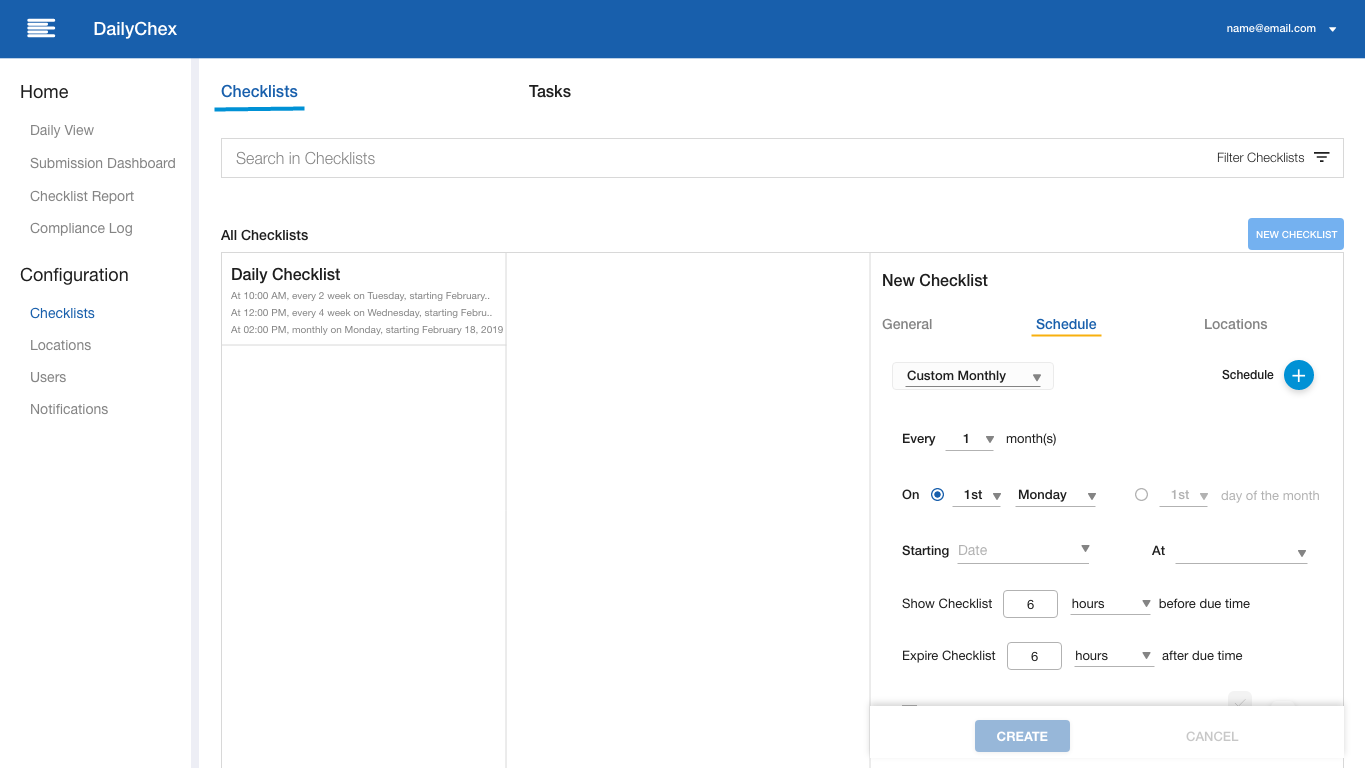The height and width of the screenshot is (768, 1365).
Task: Open the General tab in New Checklist
Action: 907,324
